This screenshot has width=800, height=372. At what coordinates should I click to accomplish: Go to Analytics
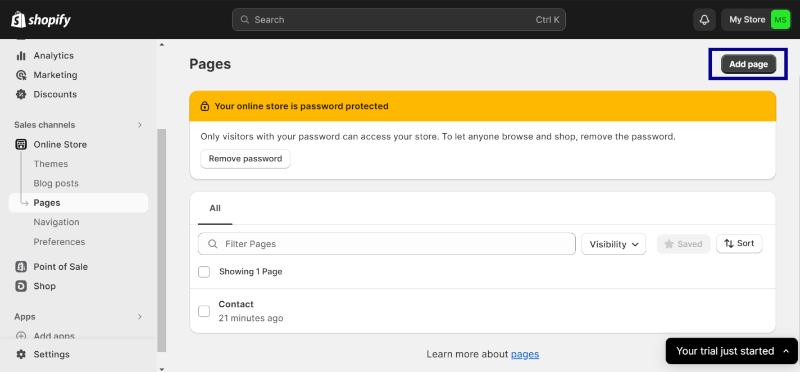coord(54,56)
